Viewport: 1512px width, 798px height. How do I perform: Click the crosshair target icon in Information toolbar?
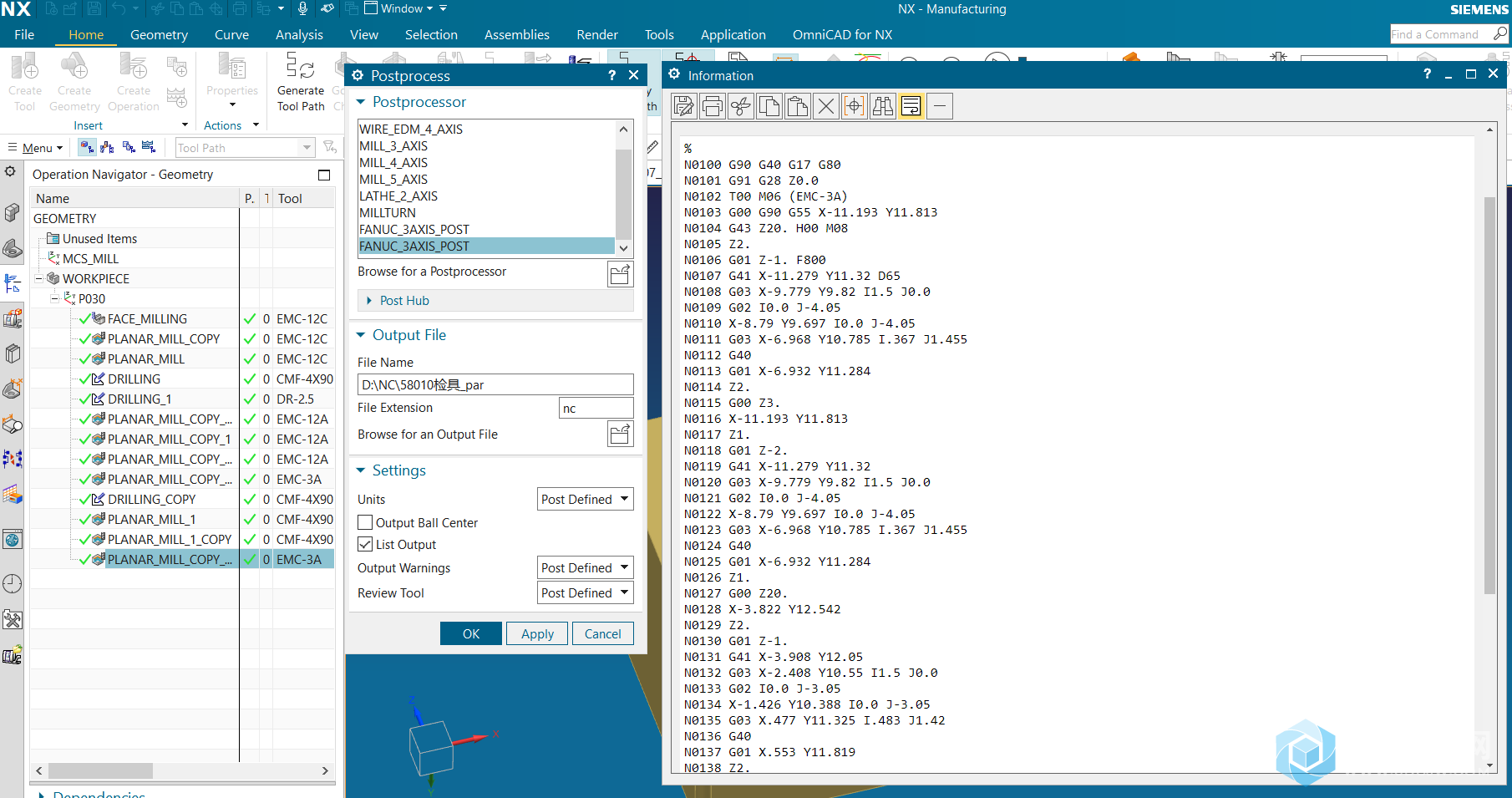[x=855, y=106]
